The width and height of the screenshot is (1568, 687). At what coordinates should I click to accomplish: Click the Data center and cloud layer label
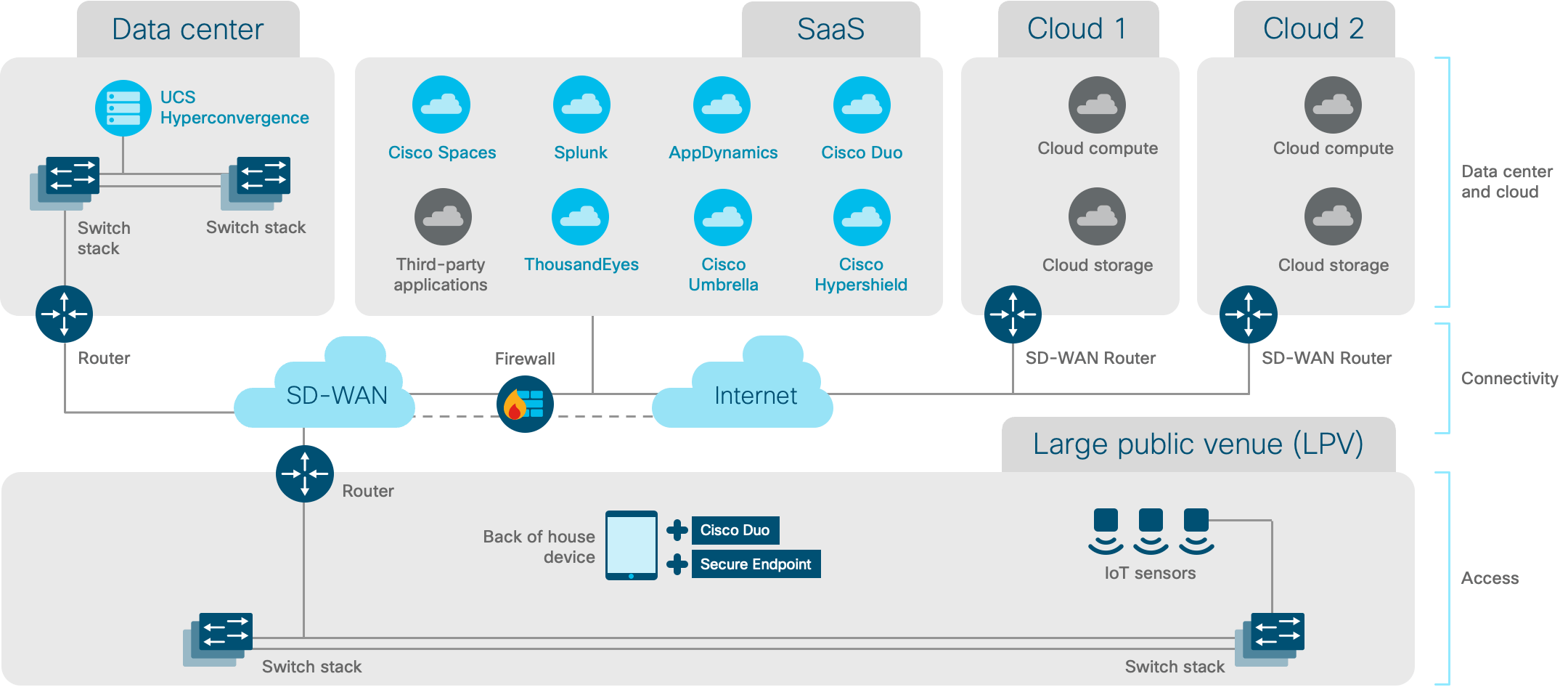point(1507,182)
